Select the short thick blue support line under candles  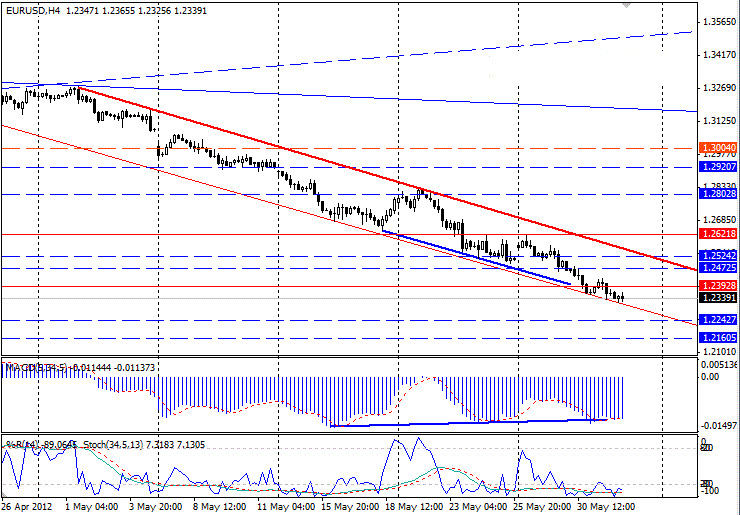pos(477,258)
